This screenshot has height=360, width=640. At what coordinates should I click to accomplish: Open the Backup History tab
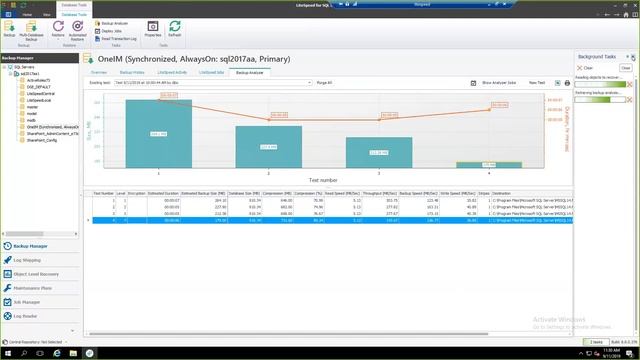(132, 73)
